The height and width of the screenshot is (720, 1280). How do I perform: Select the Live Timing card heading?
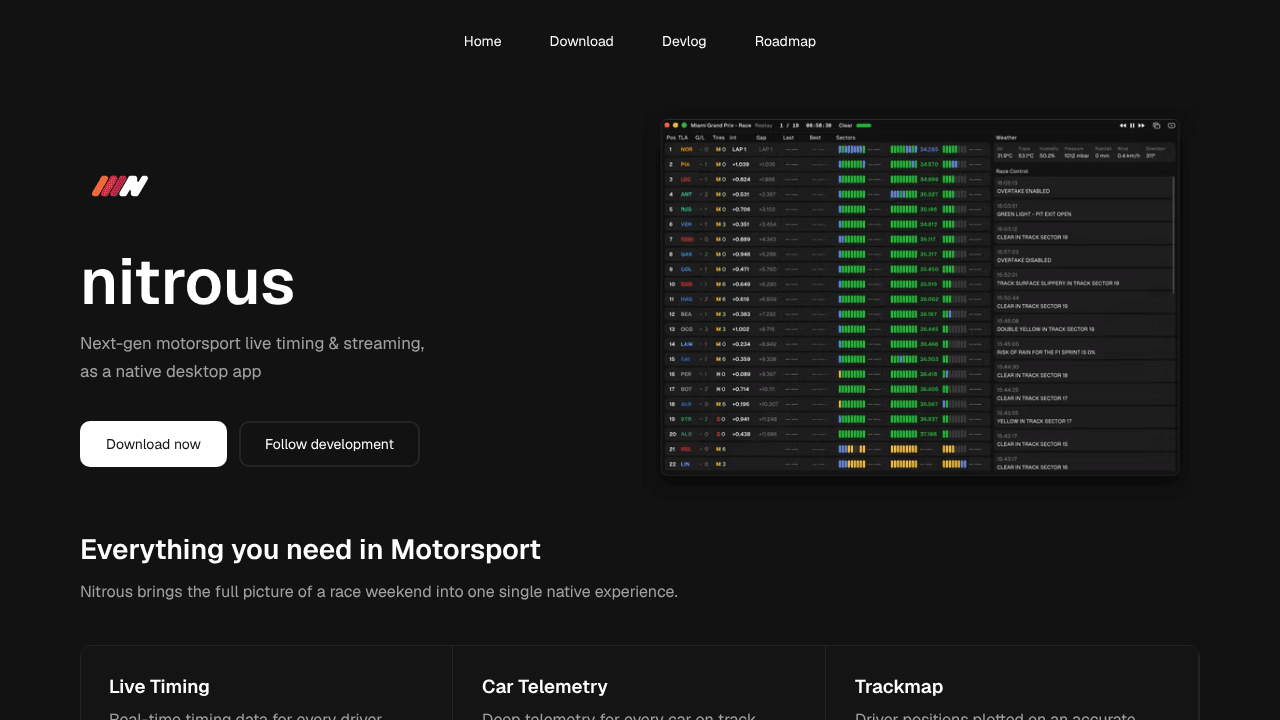click(x=159, y=686)
